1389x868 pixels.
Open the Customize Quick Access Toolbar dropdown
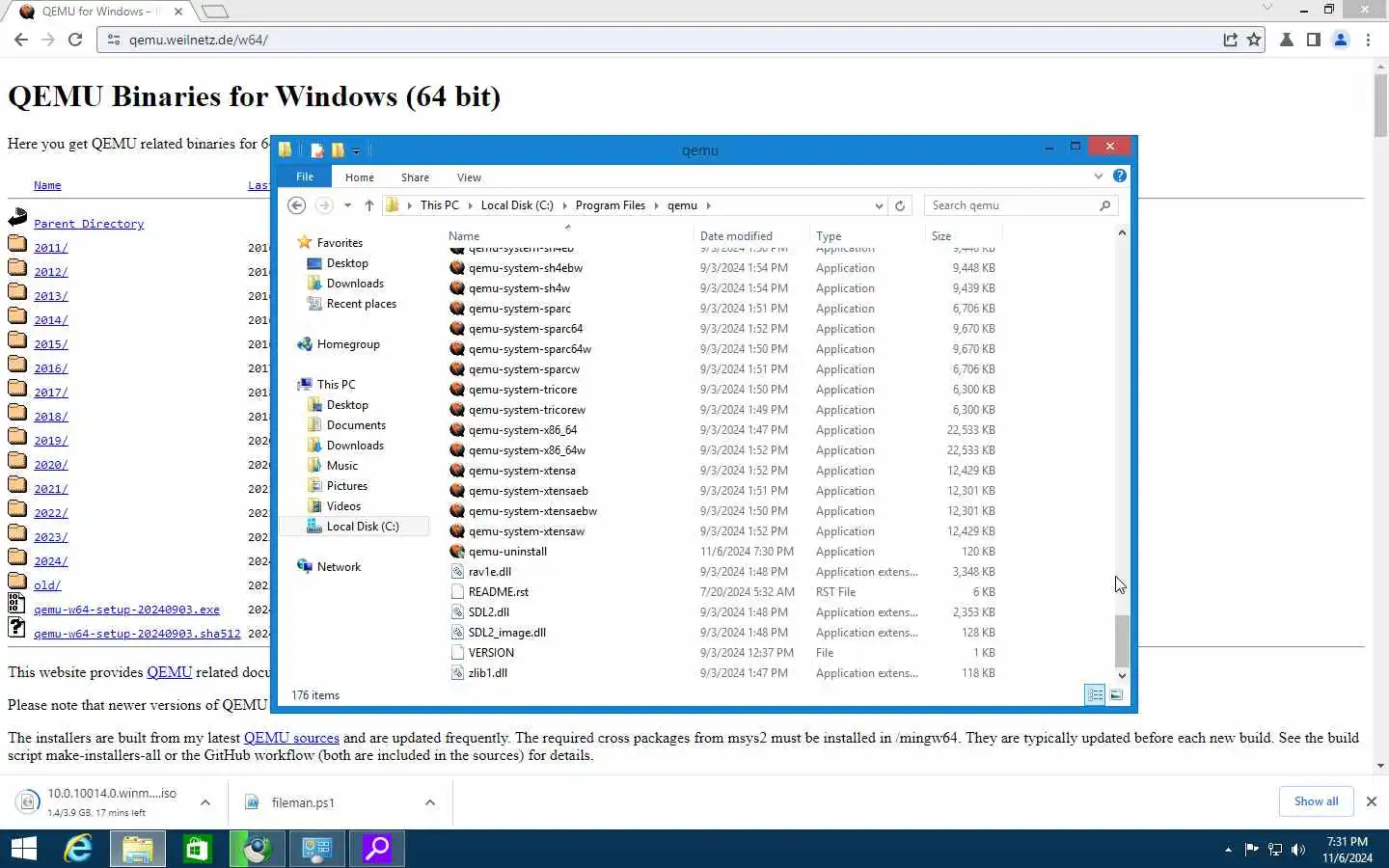point(356,150)
